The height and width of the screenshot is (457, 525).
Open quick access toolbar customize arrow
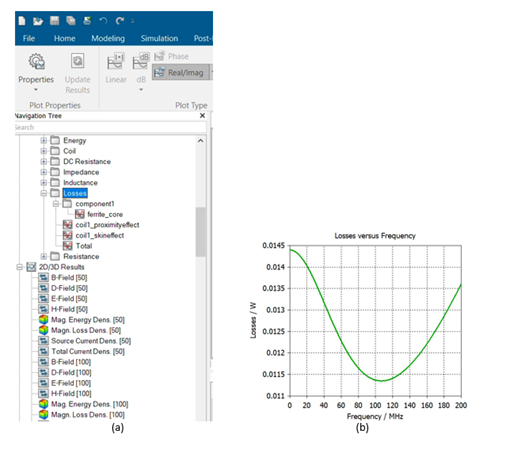(x=133, y=21)
